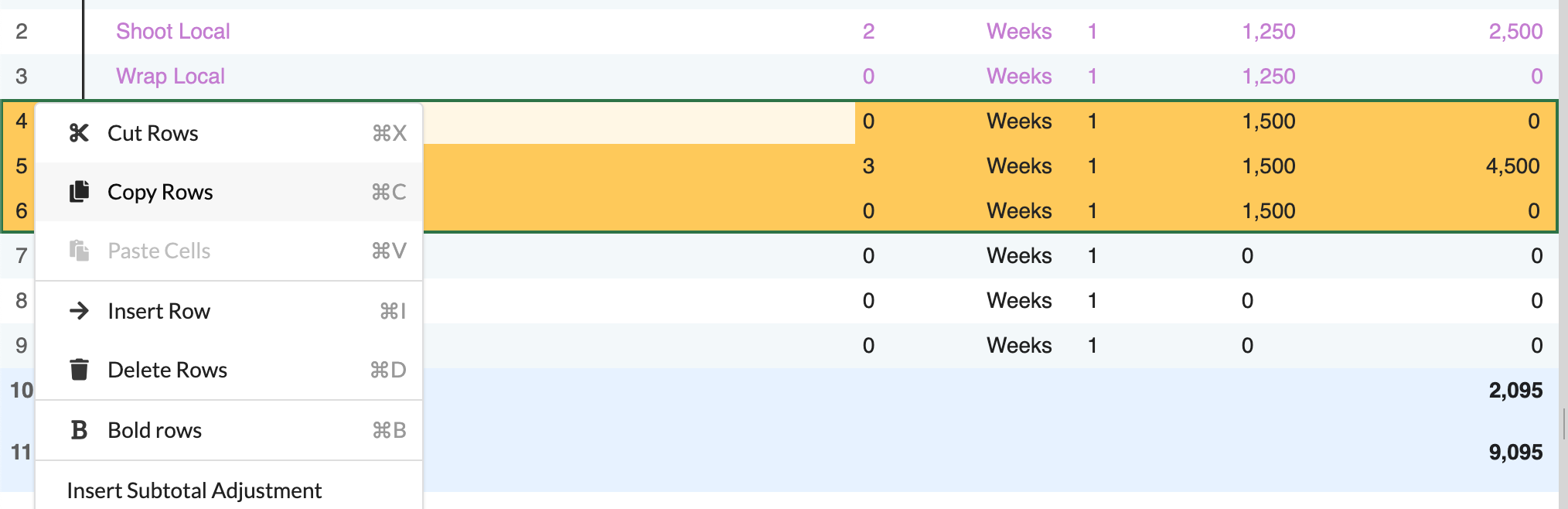Viewport: 1568px width, 509px height.
Task: Click the Copy Rows clipboard icon
Action: (x=79, y=192)
